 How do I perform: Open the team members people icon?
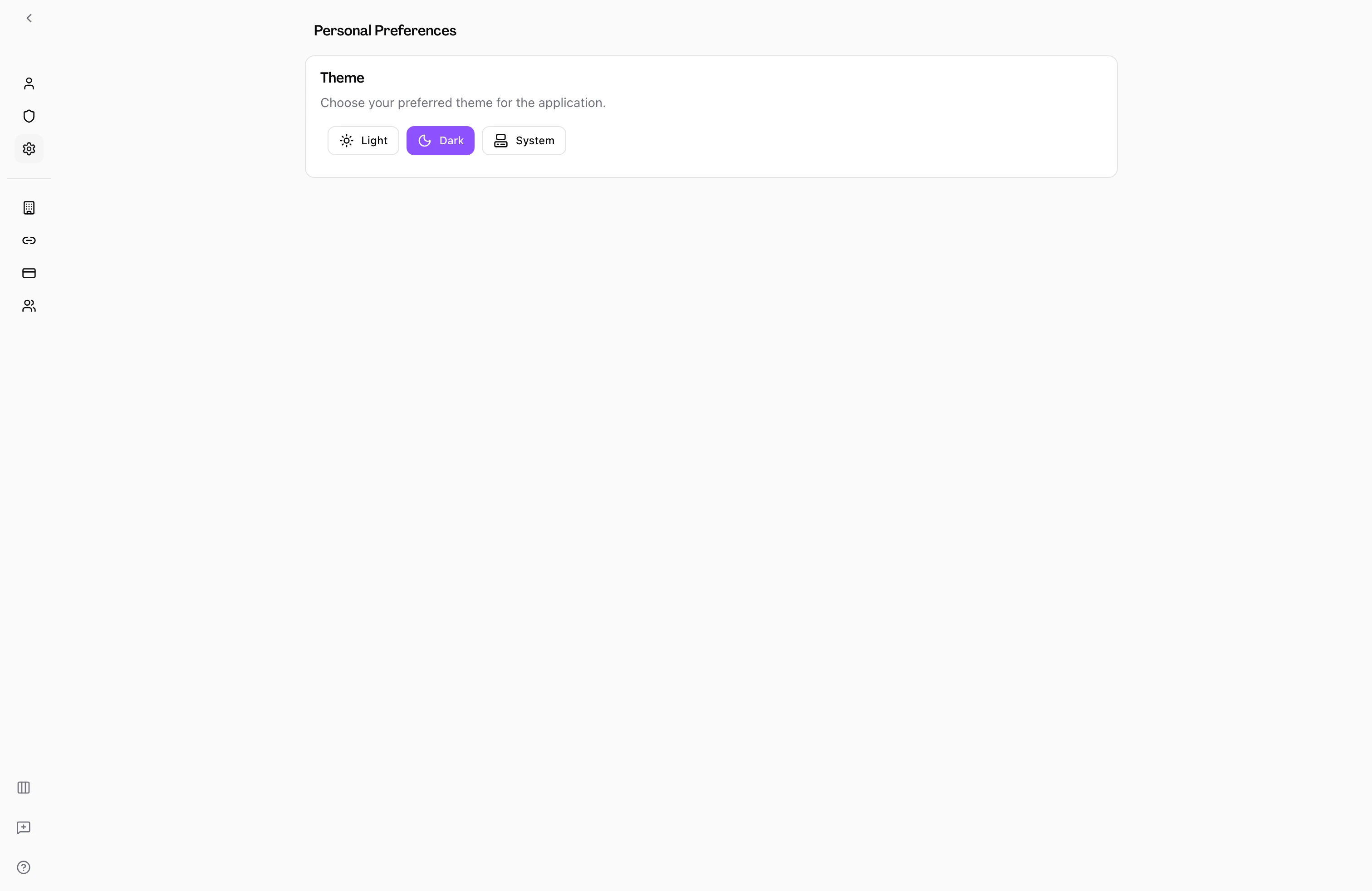29,305
